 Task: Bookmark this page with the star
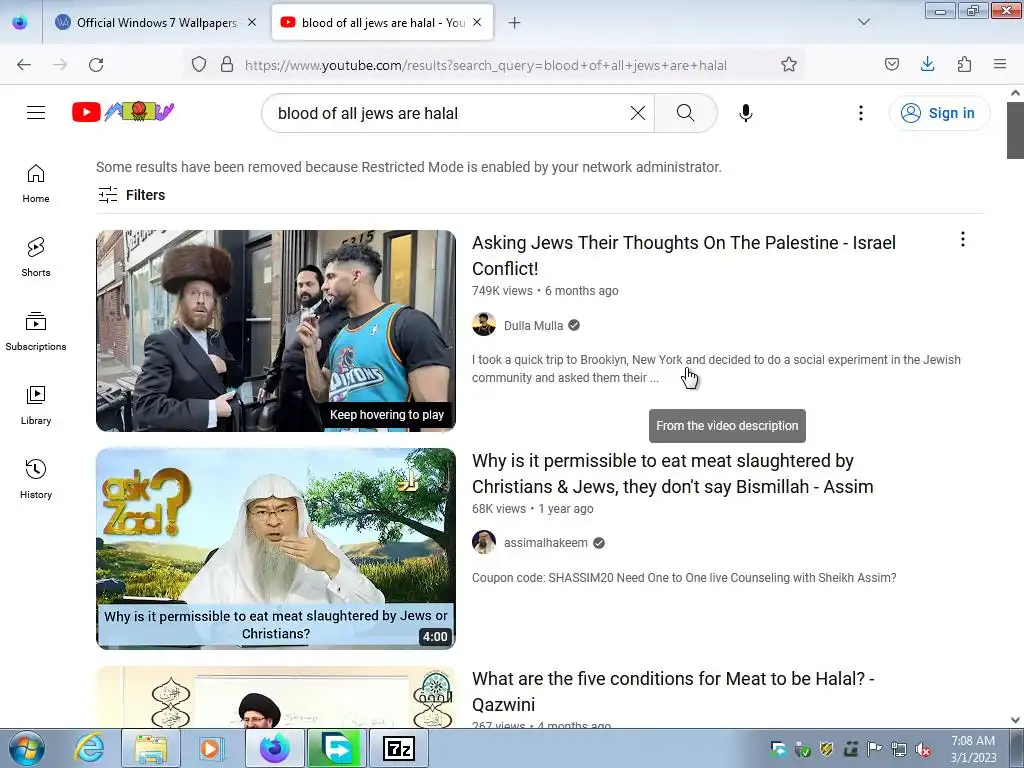pyautogui.click(x=789, y=65)
